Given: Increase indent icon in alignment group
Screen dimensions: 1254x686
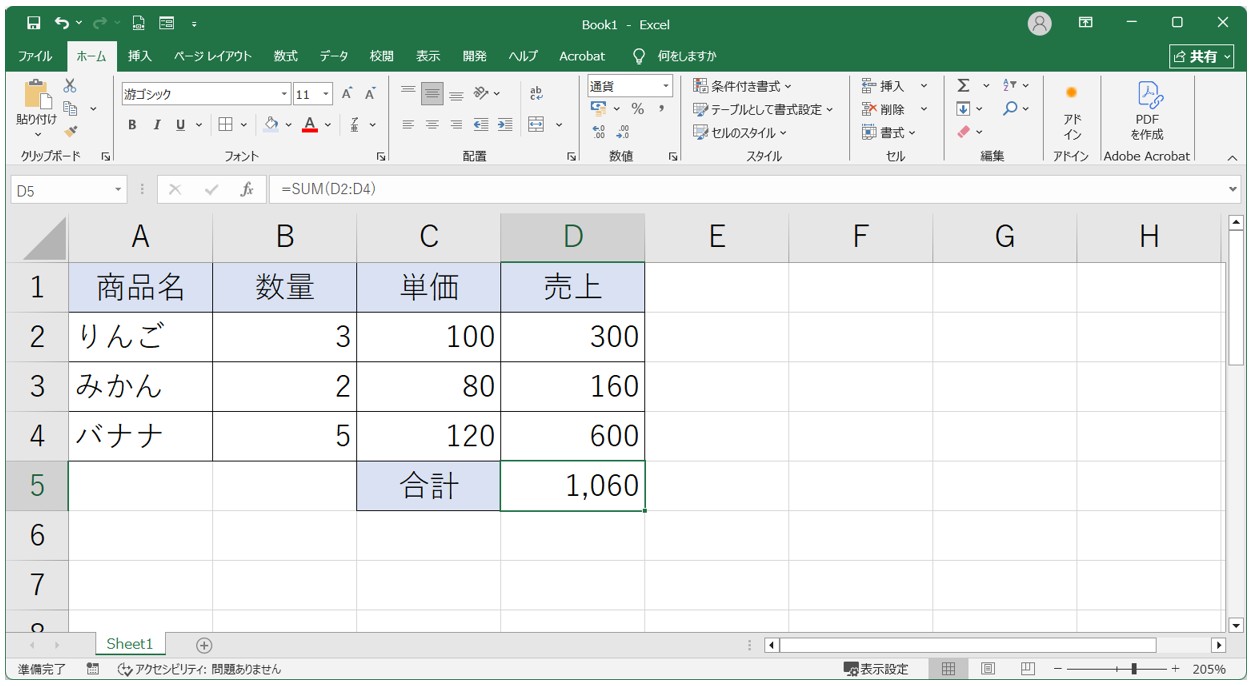Looking at the screenshot, I should tap(505, 125).
